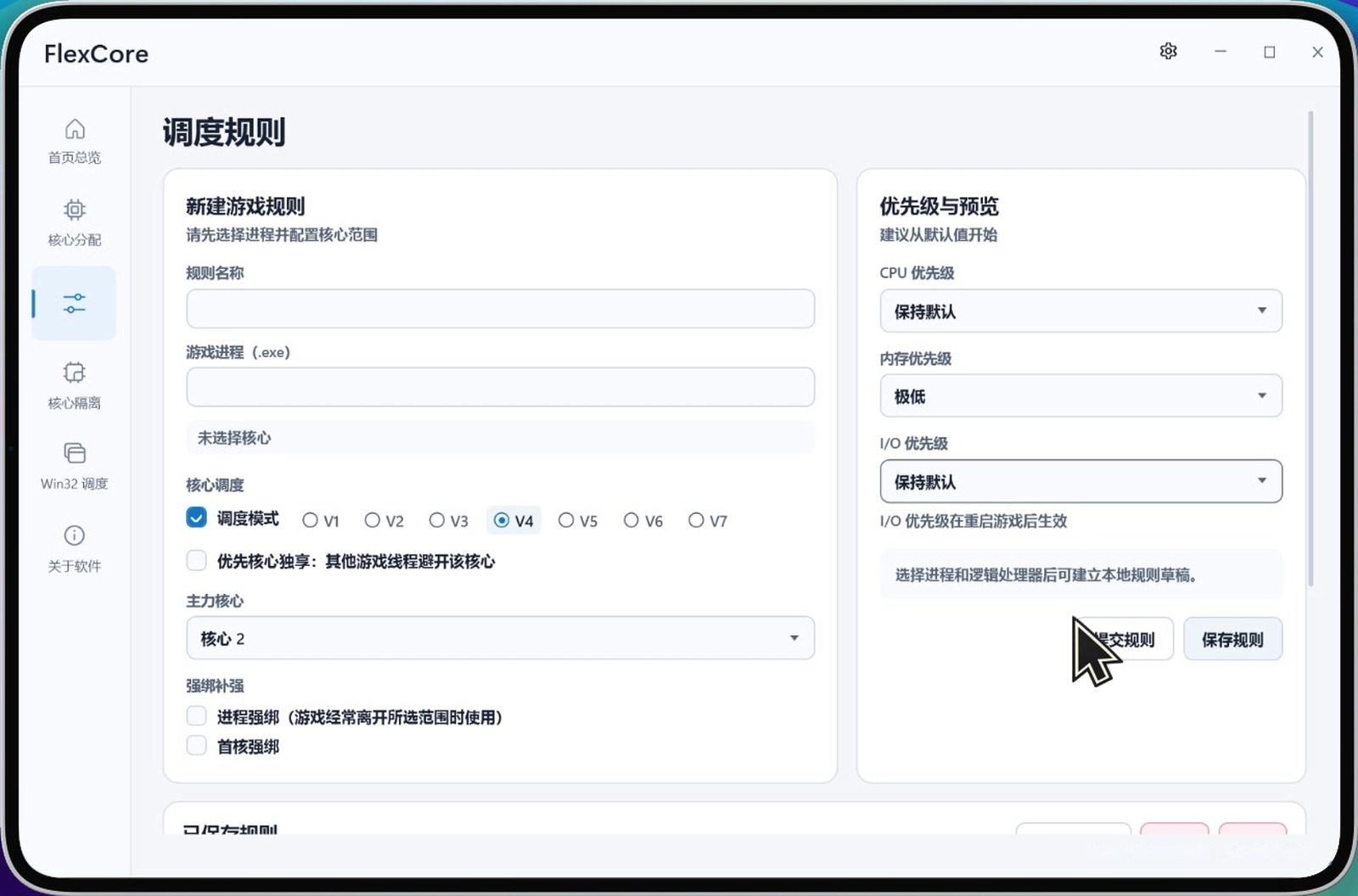Open the 首页总览 home icon
The image size is (1358, 896).
[x=75, y=129]
